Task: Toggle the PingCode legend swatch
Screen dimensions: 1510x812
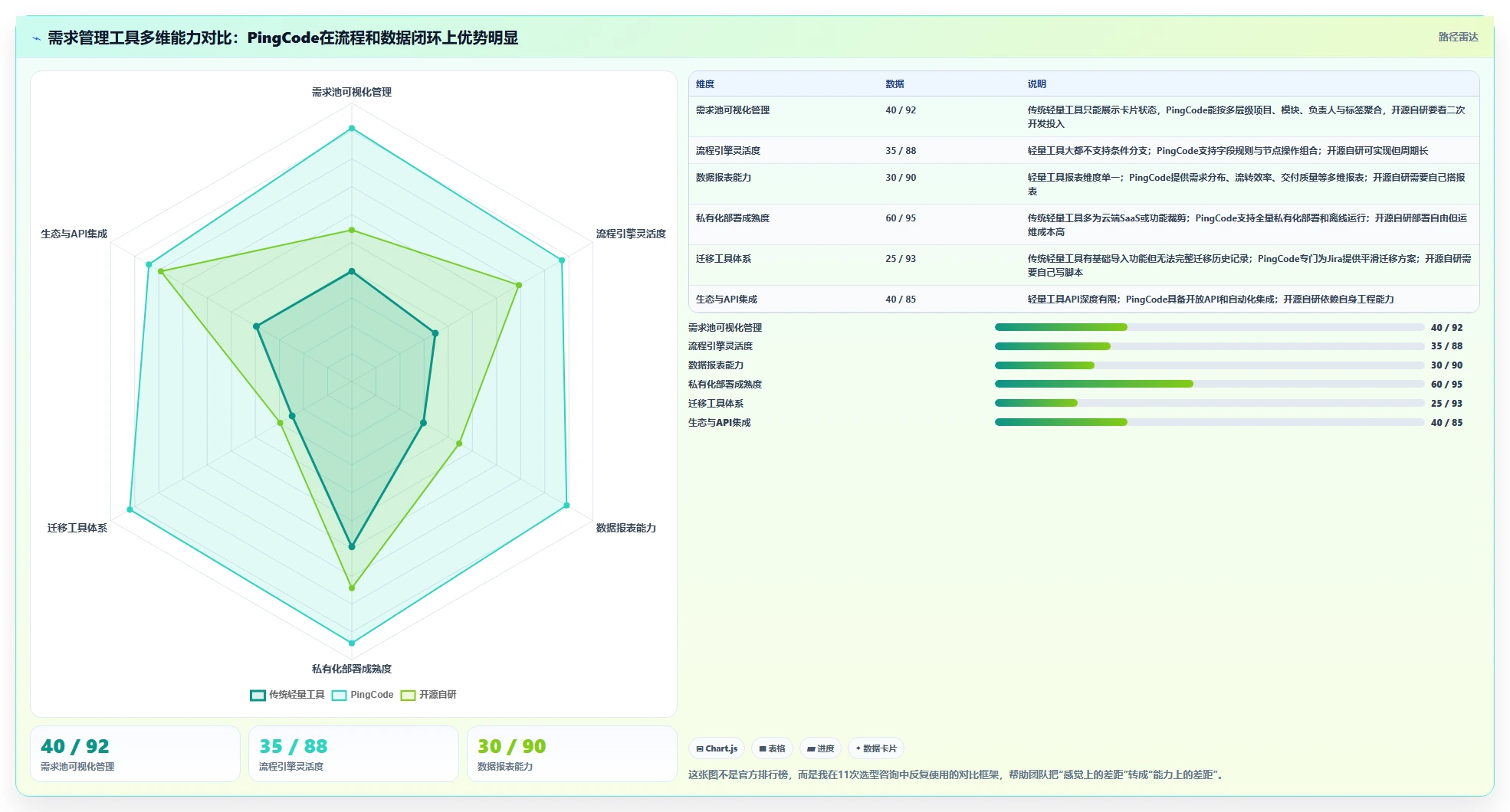Action: click(x=340, y=695)
